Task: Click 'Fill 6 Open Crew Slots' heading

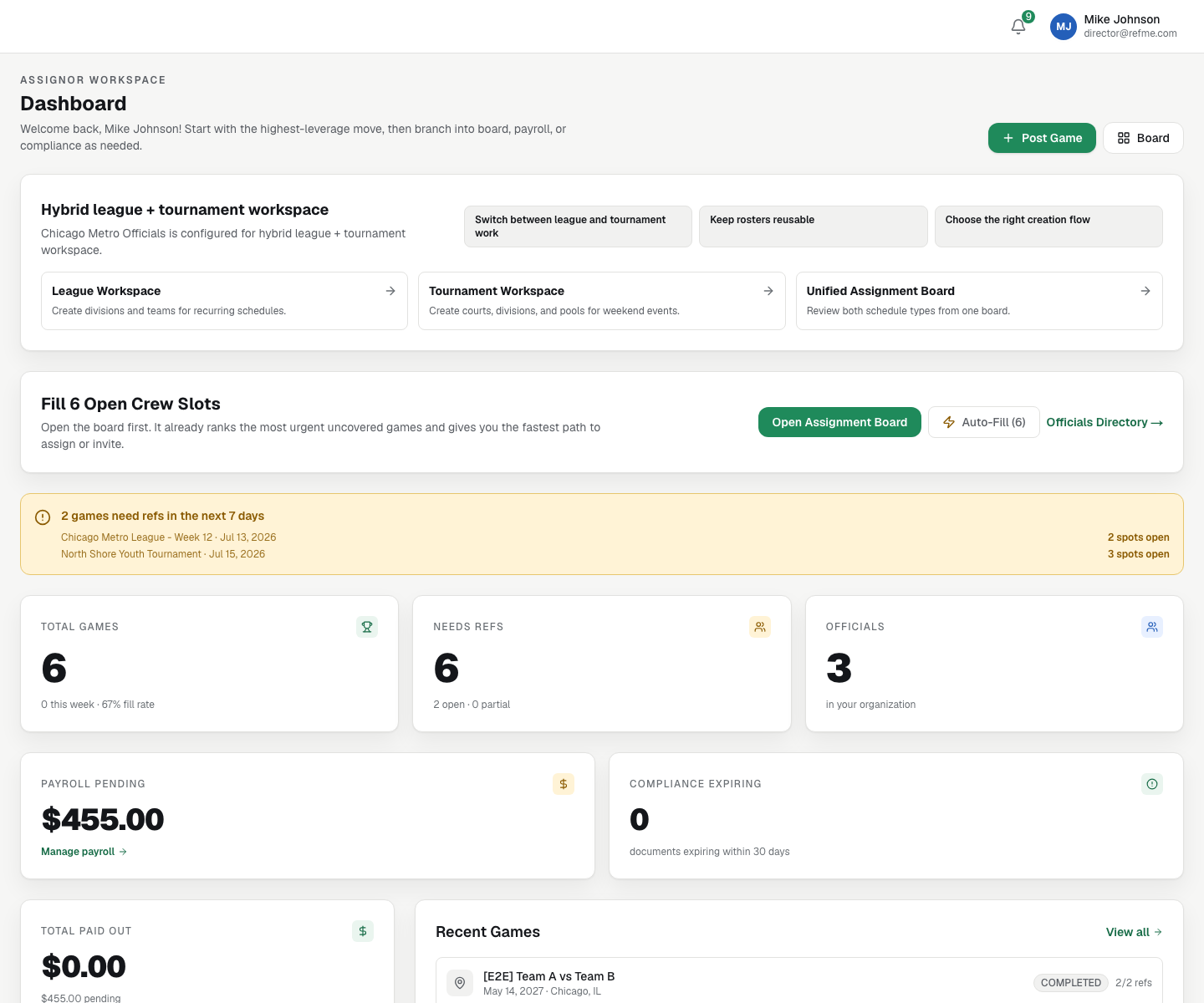Action: coord(130,404)
